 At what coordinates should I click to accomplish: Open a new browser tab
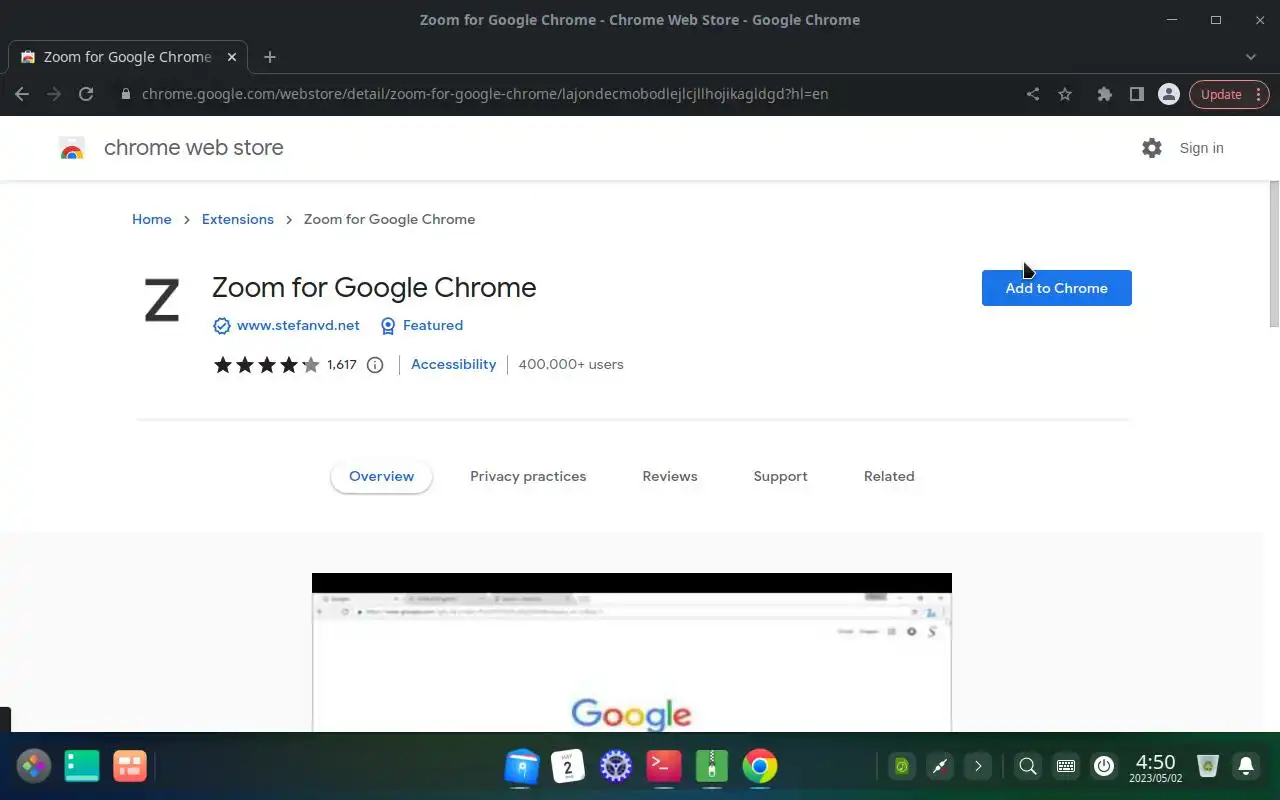(x=269, y=57)
